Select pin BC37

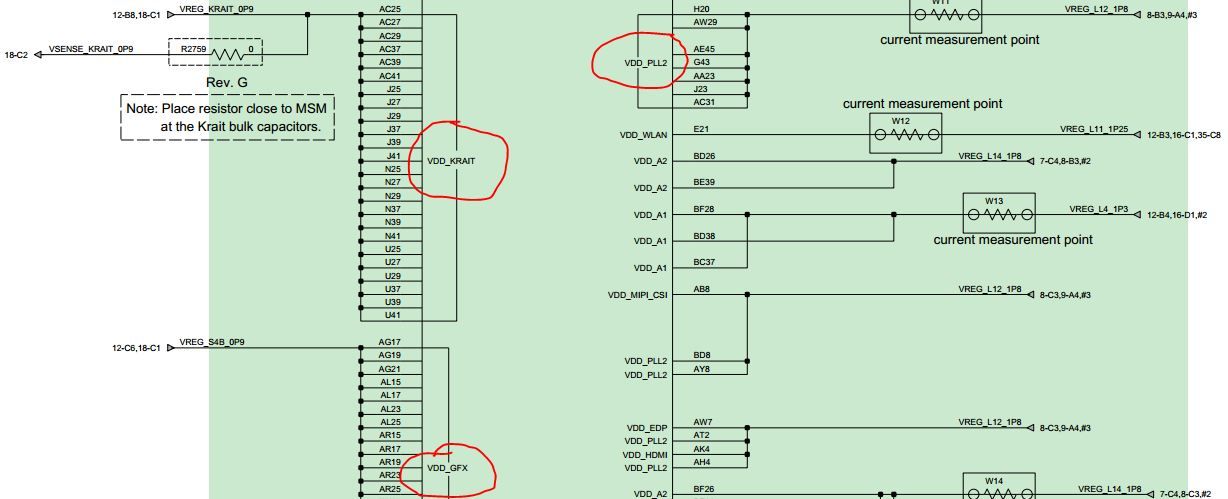(705, 262)
